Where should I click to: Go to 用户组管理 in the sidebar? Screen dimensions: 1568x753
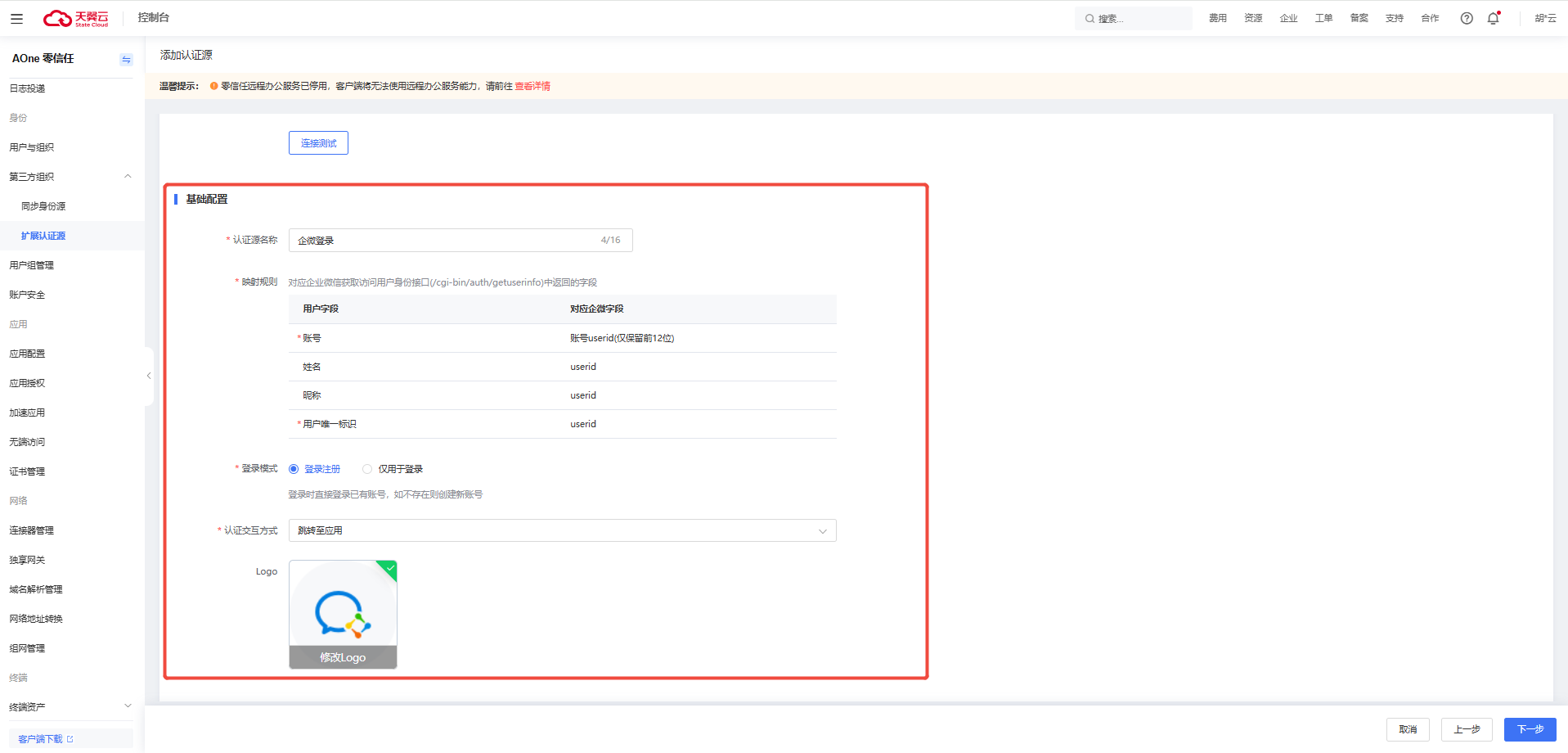(x=32, y=265)
